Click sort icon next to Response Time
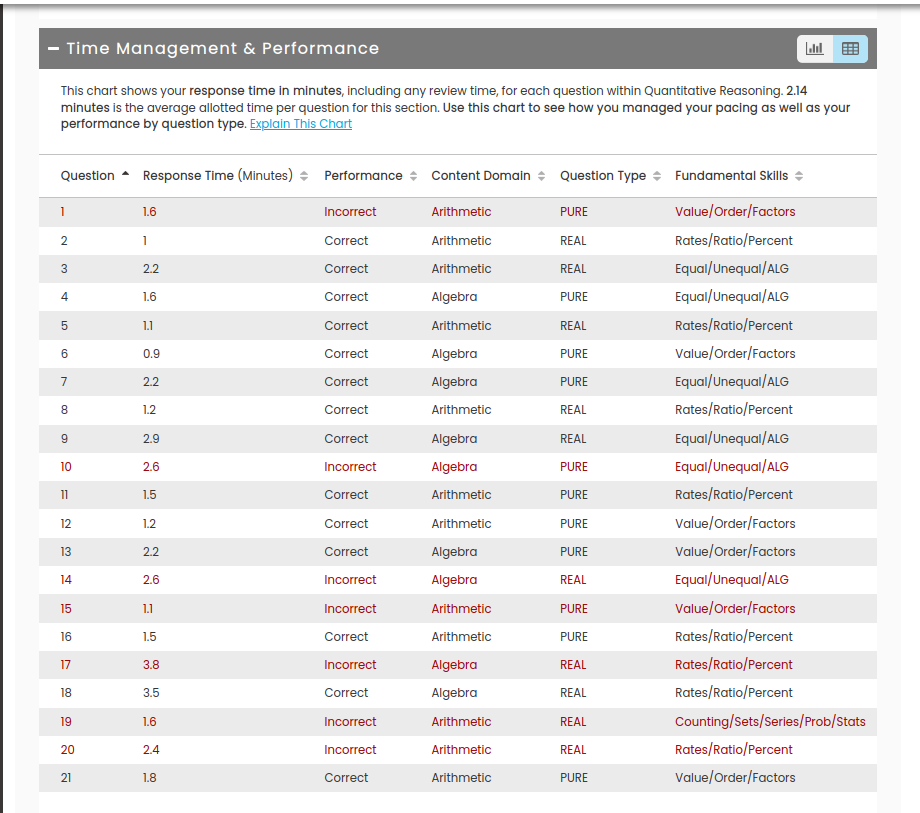Viewport: 920px width, 813px height. [304, 176]
